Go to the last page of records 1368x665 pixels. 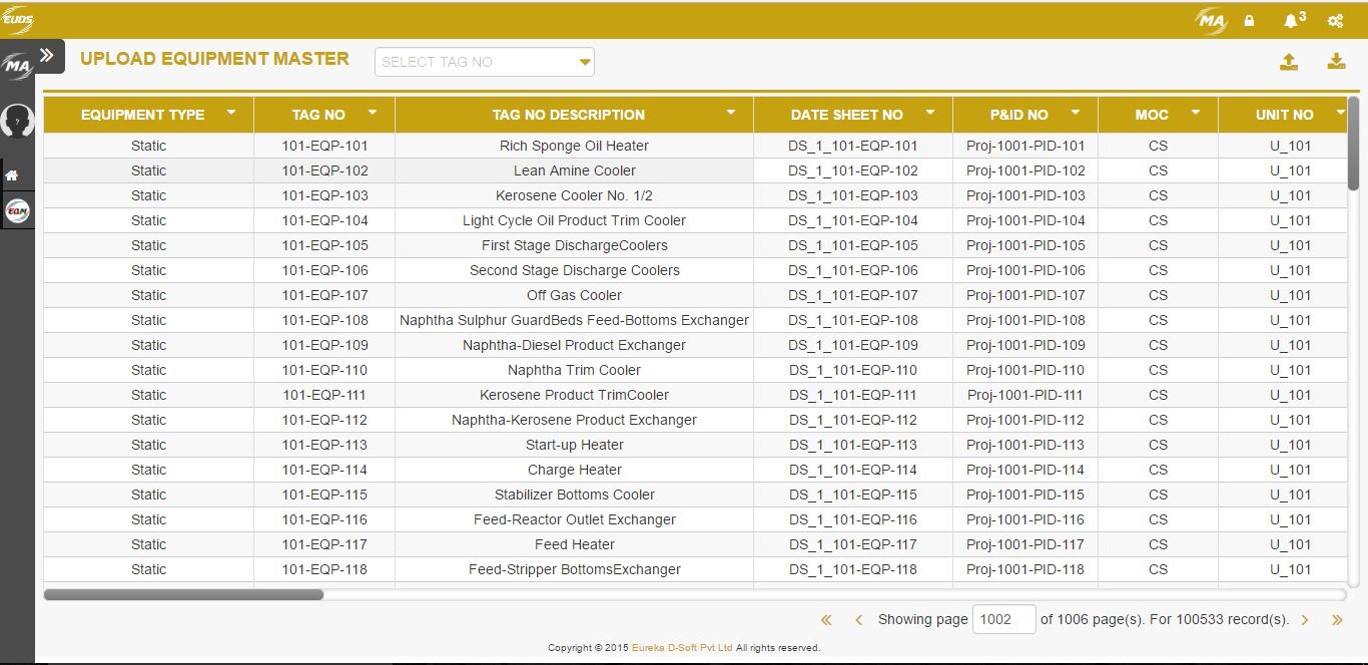click(1337, 620)
